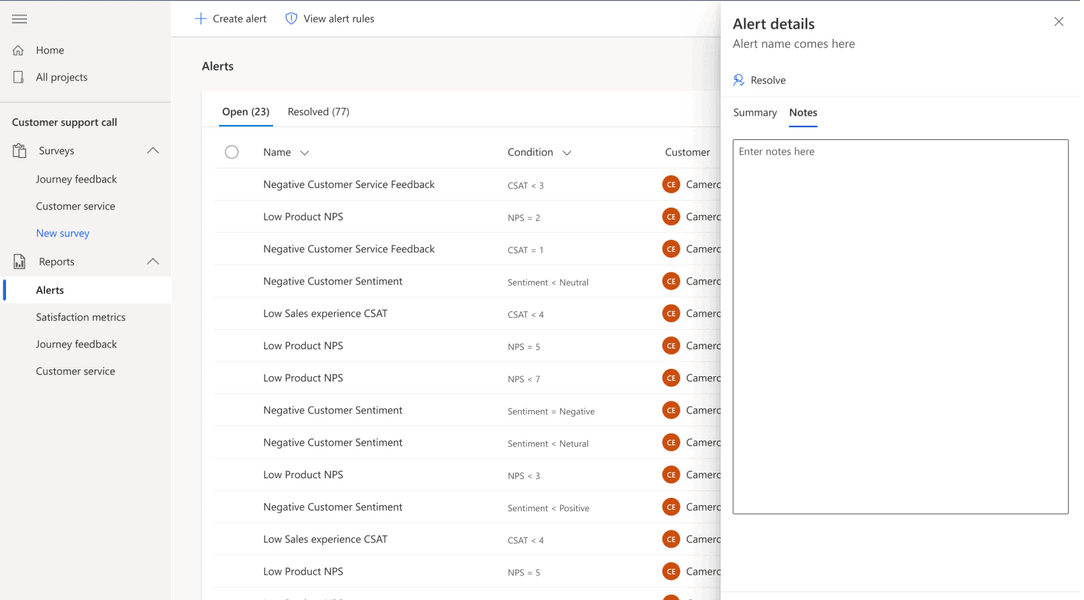Open the hamburger navigation menu

click(19, 19)
